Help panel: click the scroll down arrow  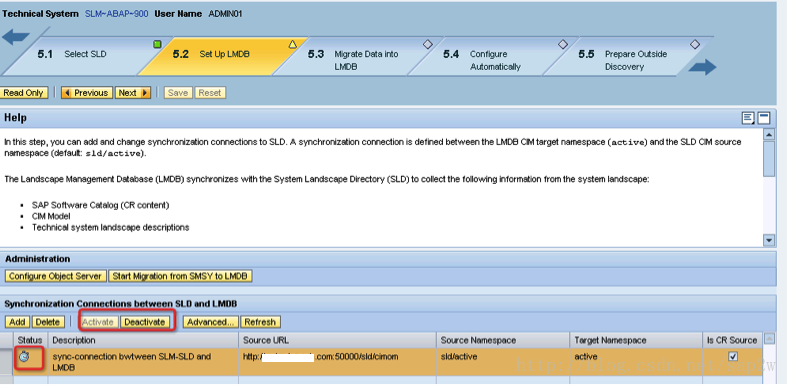tap(768, 240)
